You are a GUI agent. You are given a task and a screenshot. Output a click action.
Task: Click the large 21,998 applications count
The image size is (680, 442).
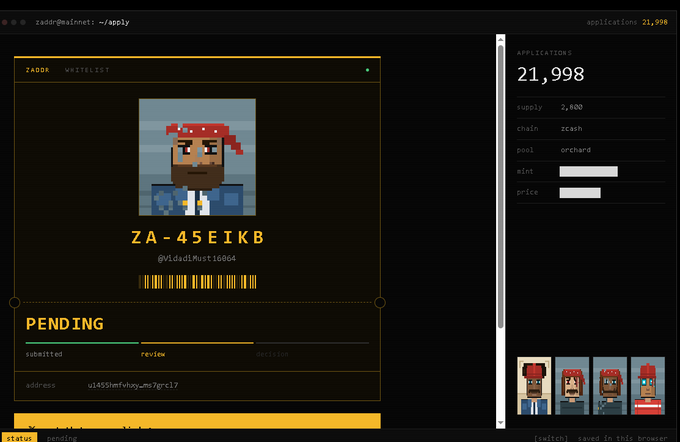coord(550,74)
